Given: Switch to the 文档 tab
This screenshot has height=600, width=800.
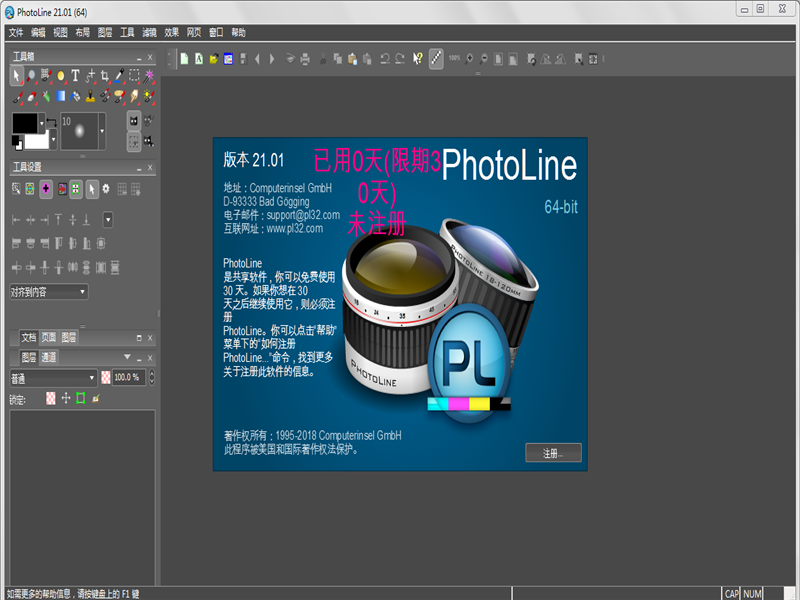Looking at the screenshot, I should click(x=29, y=337).
